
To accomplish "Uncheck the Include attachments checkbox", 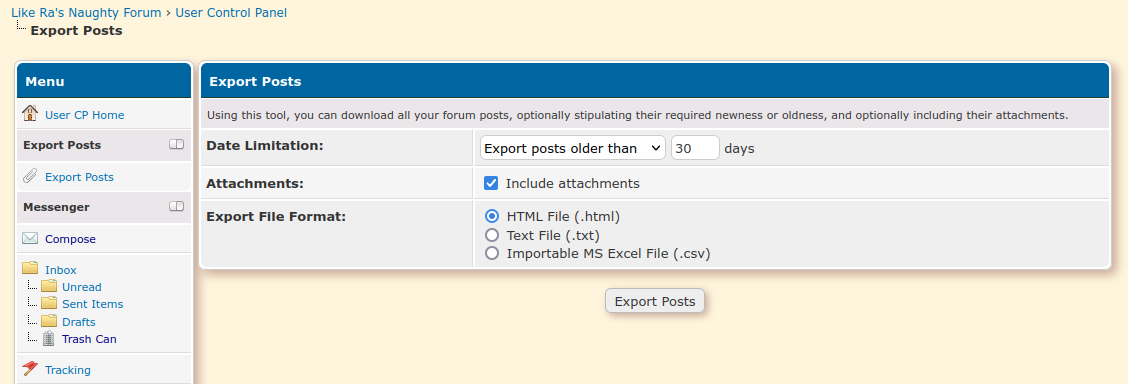I will click(491, 183).
